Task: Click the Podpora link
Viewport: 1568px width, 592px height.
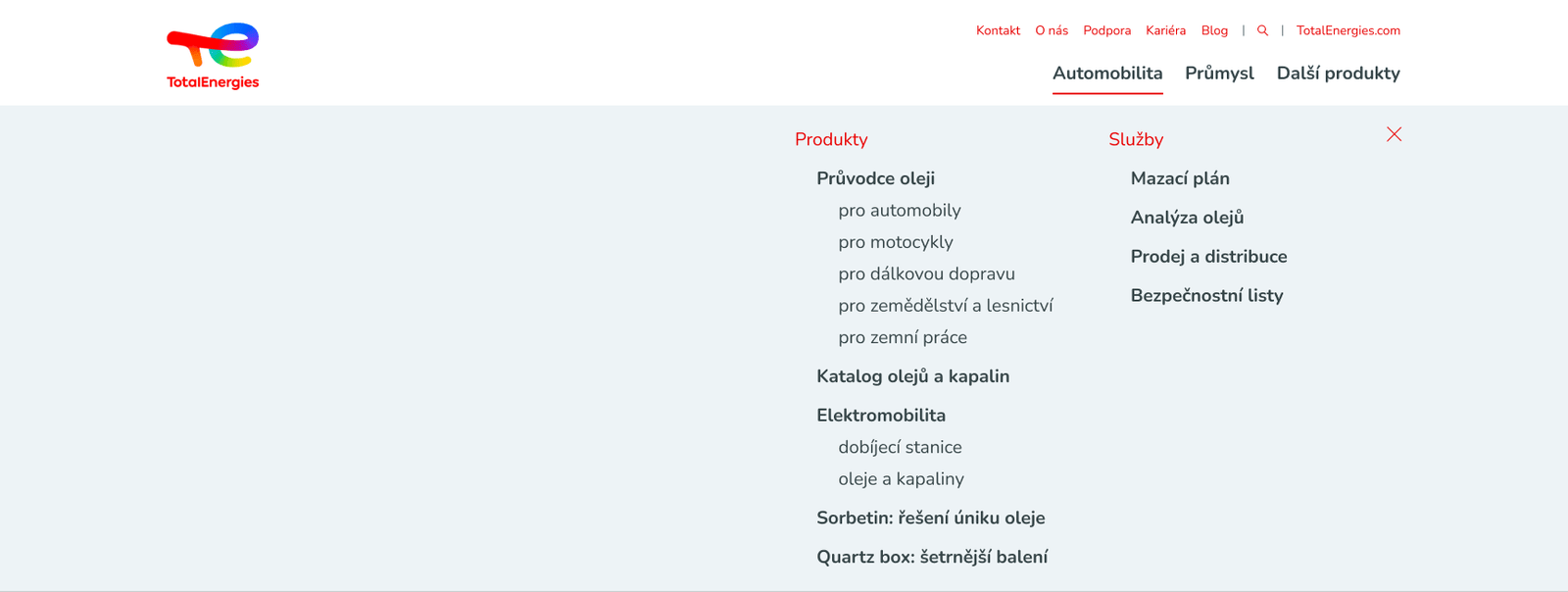Action: click(1107, 30)
